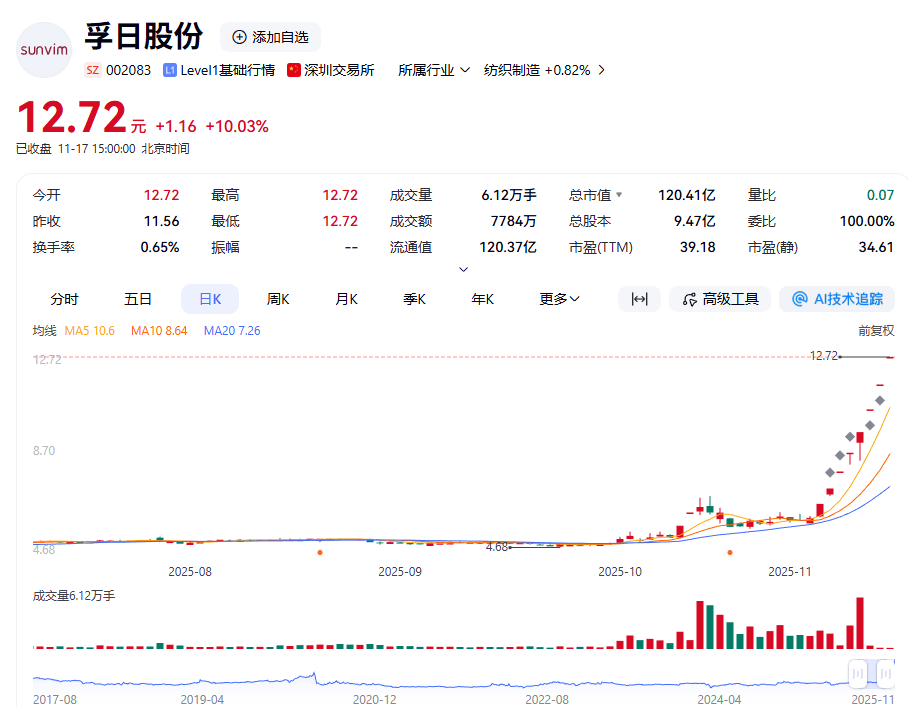The image size is (908, 707).
Task: Click the plus icon beside 添加自选
Action: (x=238, y=38)
